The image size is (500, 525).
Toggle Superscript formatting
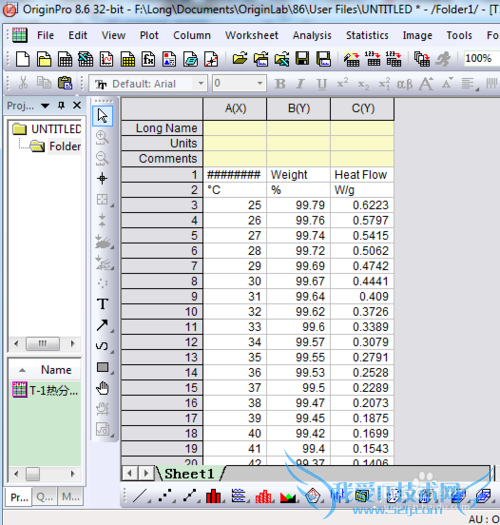pyautogui.click(x=342, y=83)
